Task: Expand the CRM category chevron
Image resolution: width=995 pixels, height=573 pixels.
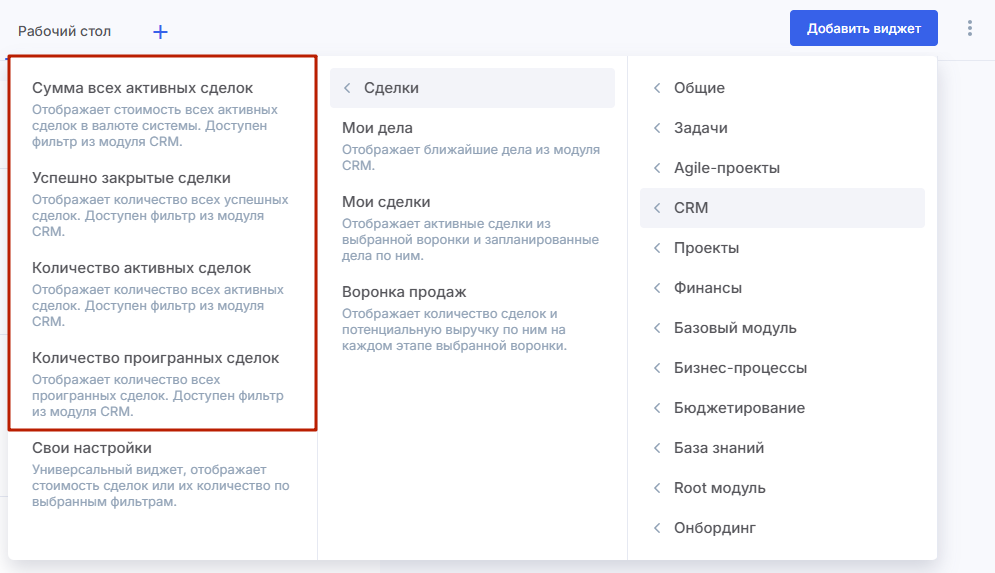Action: point(657,207)
